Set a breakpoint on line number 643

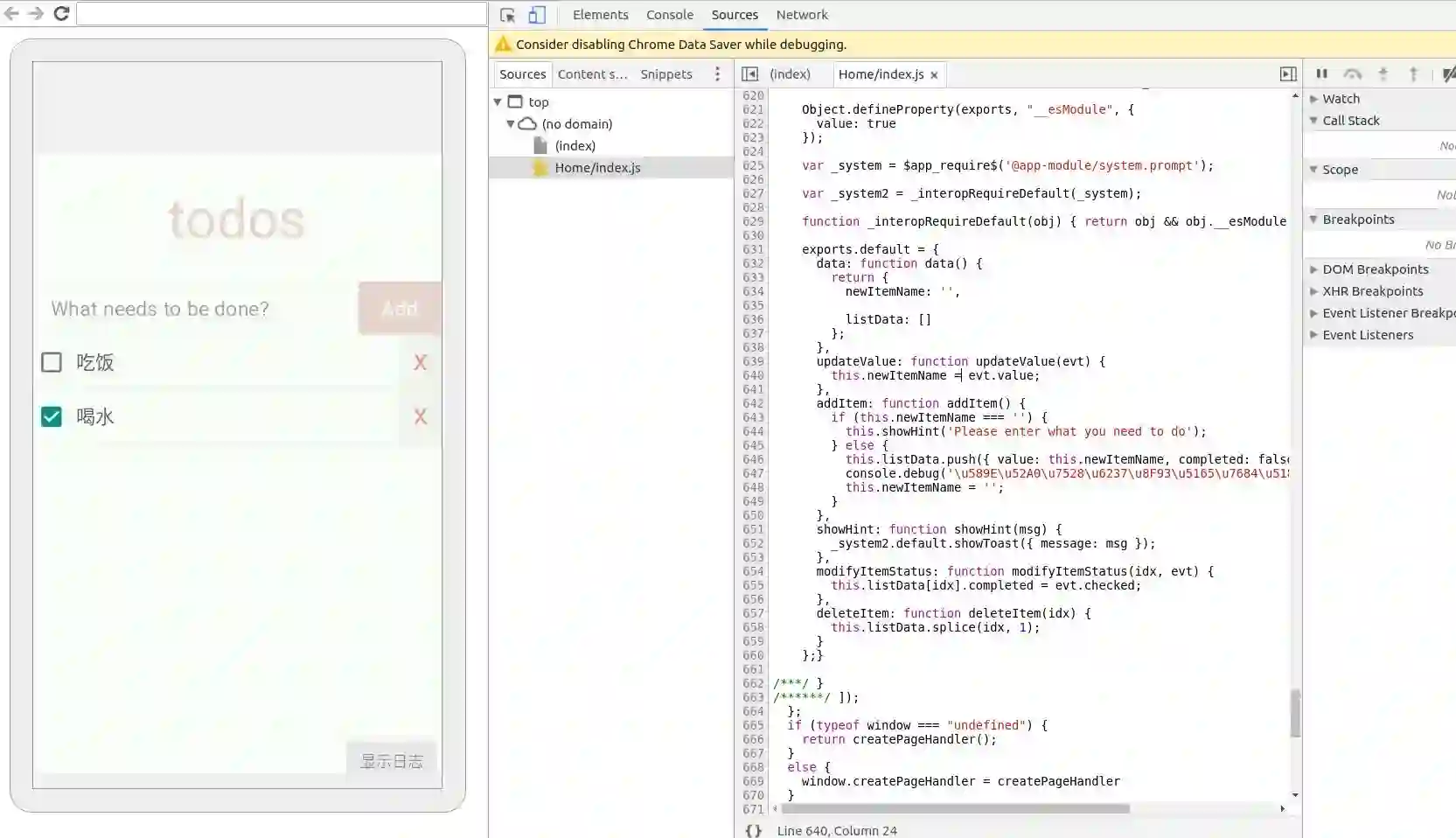pos(753,417)
